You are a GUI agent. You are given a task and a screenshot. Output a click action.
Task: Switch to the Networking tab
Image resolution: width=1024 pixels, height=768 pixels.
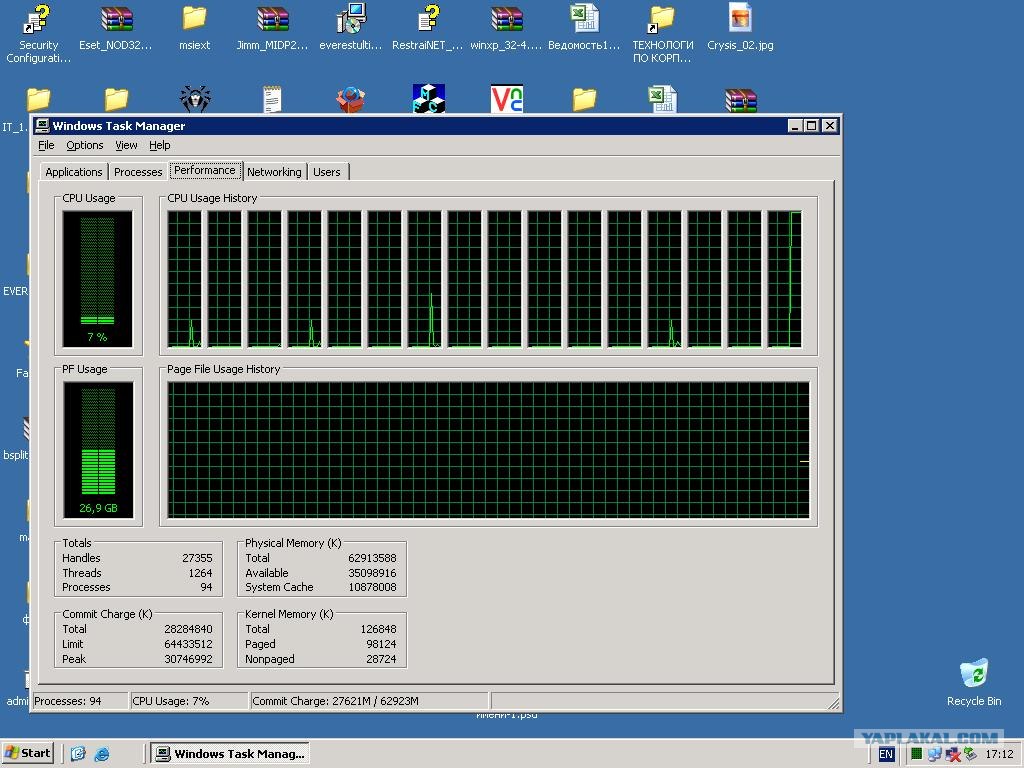[x=274, y=172]
